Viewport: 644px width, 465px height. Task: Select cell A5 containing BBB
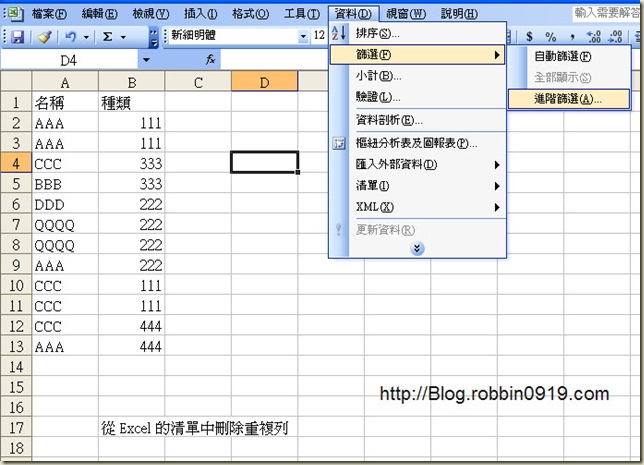(65, 184)
